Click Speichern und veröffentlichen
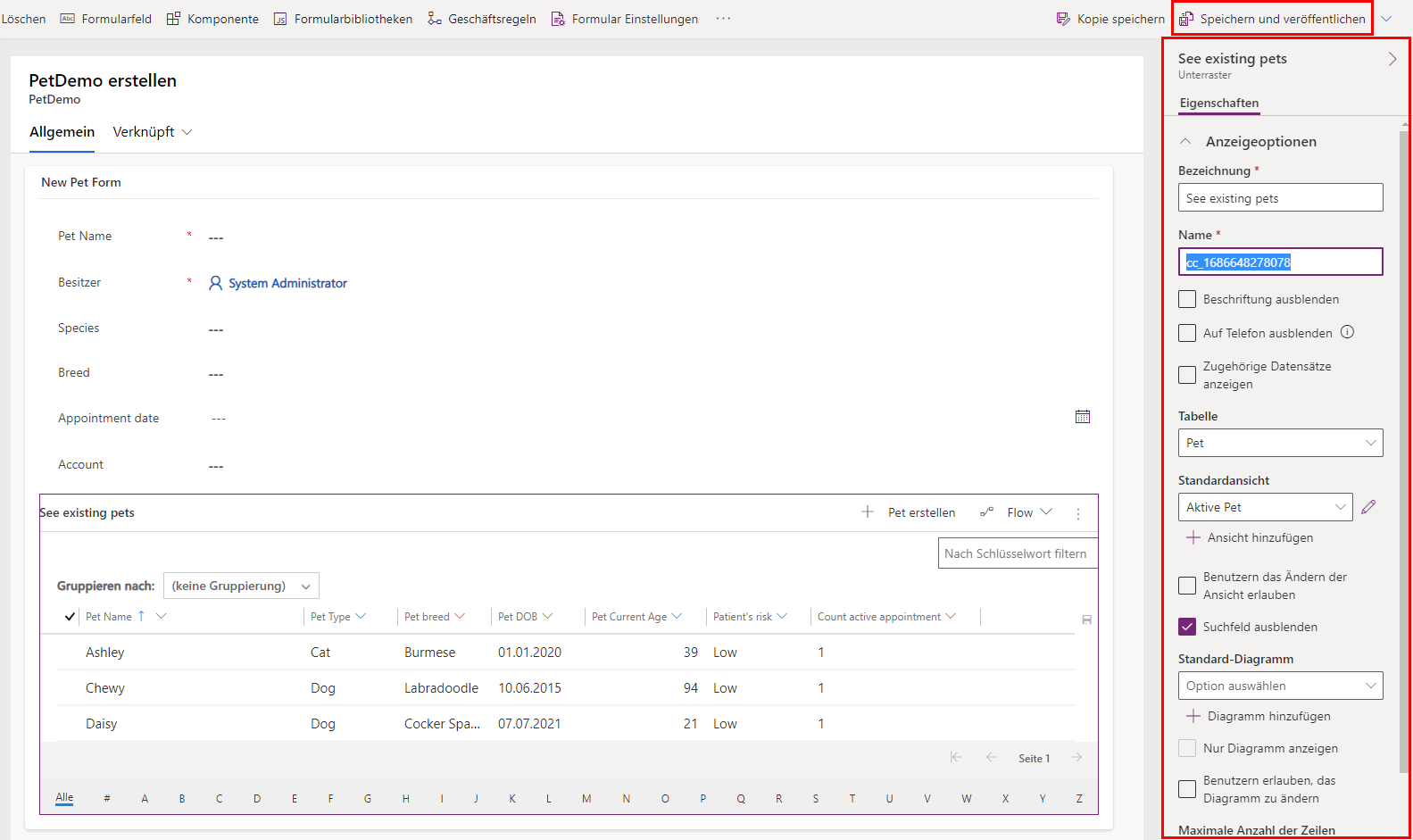 coord(1273,19)
